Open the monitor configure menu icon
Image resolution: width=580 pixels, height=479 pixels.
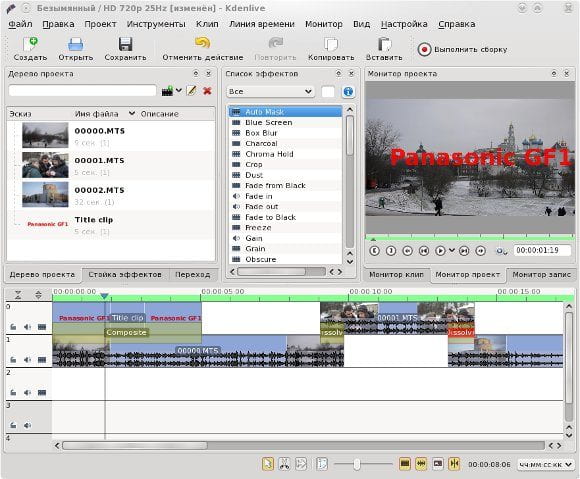pyautogui.click(x=501, y=251)
